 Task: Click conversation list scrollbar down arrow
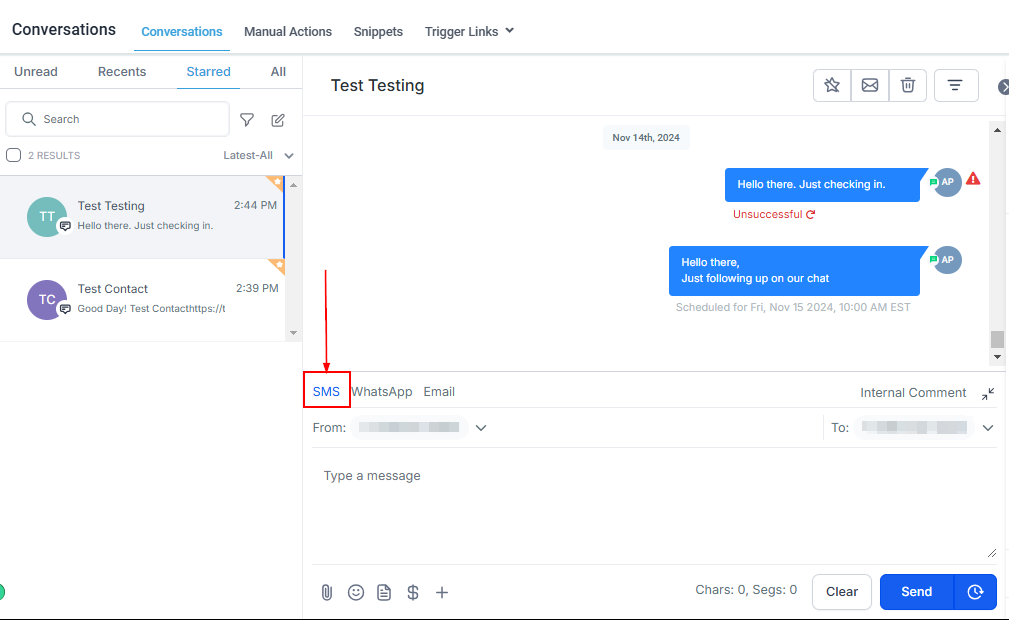point(293,333)
